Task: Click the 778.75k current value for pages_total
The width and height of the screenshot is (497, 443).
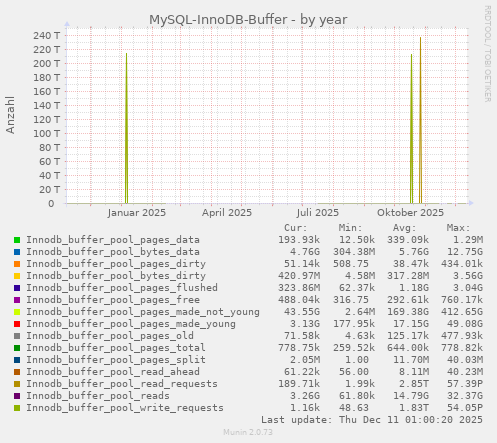Action: pyautogui.click(x=299, y=348)
